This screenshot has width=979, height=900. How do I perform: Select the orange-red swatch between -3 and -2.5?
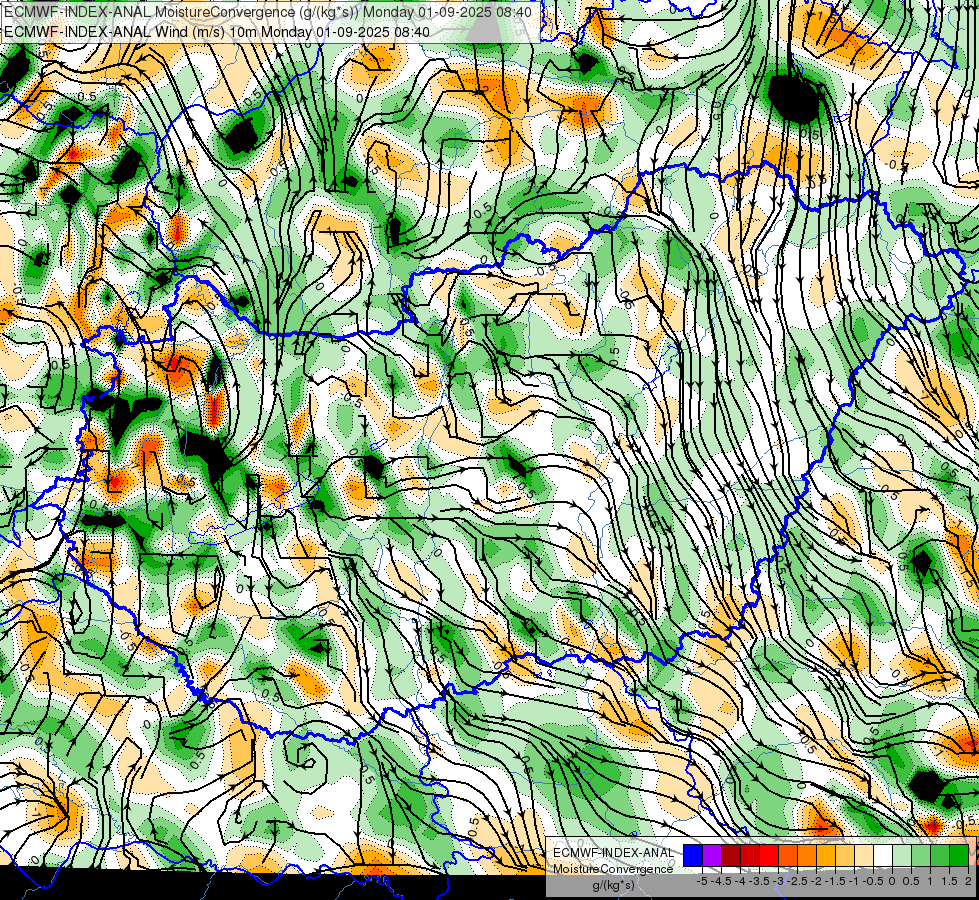pyautogui.click(x=788, y=855)
